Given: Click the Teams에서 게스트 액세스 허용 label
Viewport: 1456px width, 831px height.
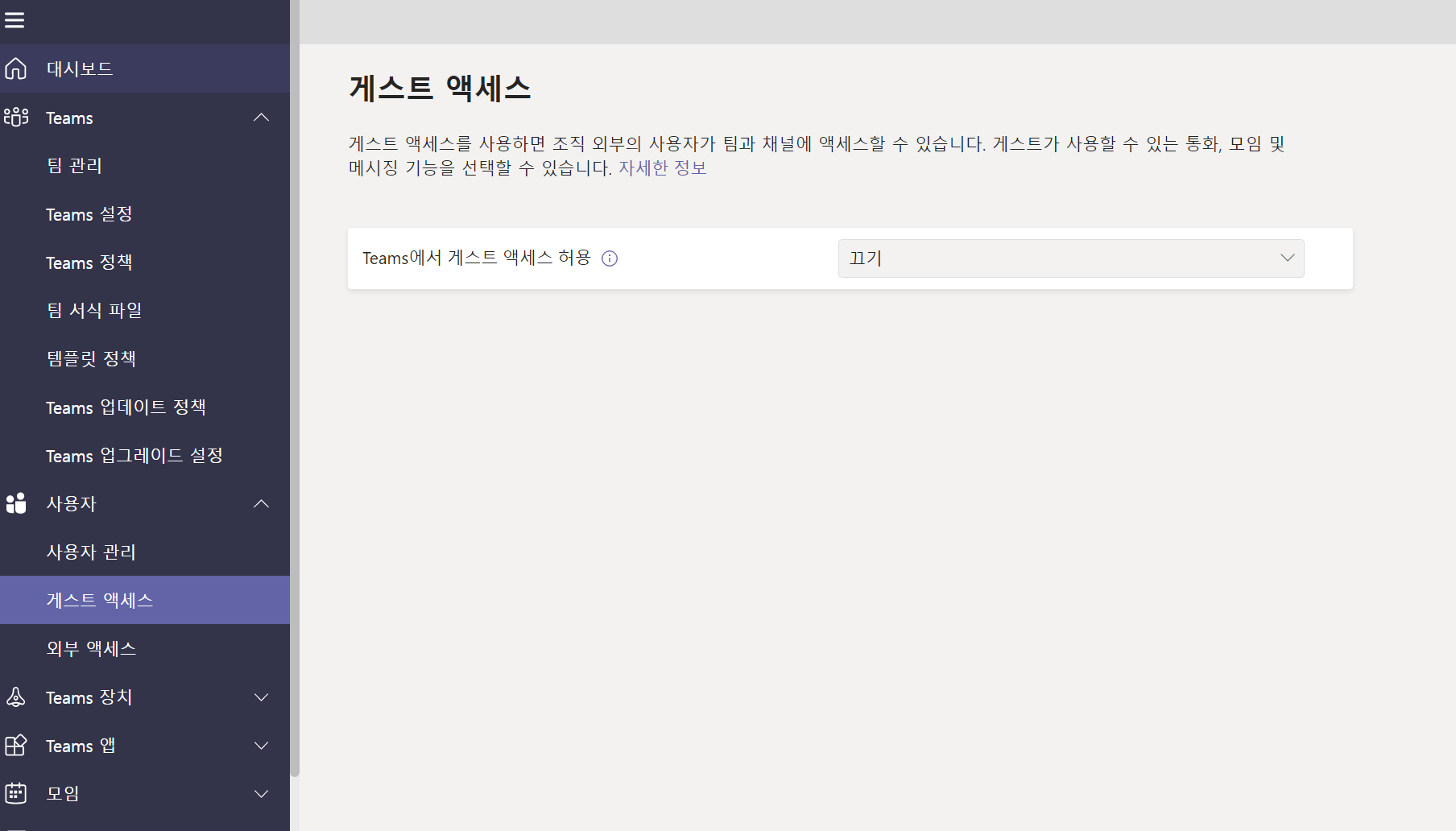Looking at the screenshot, I should coord(477,258).
